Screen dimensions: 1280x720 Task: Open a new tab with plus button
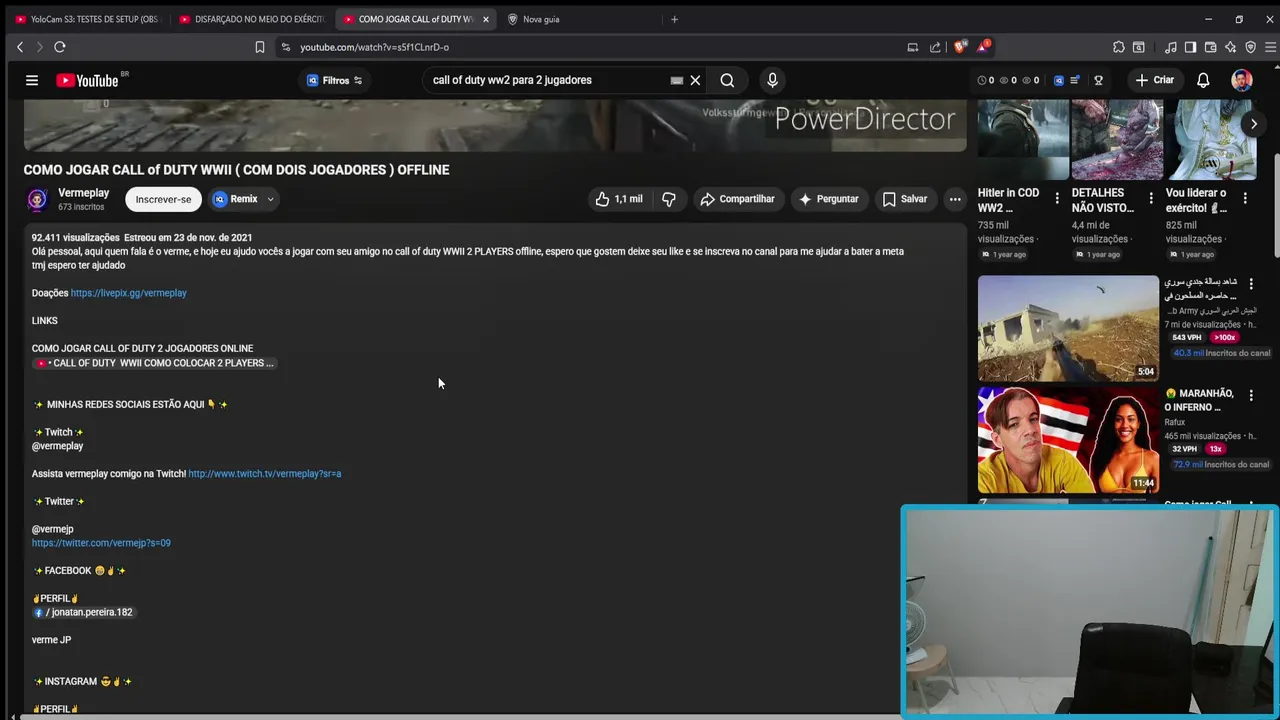(674, 19)
